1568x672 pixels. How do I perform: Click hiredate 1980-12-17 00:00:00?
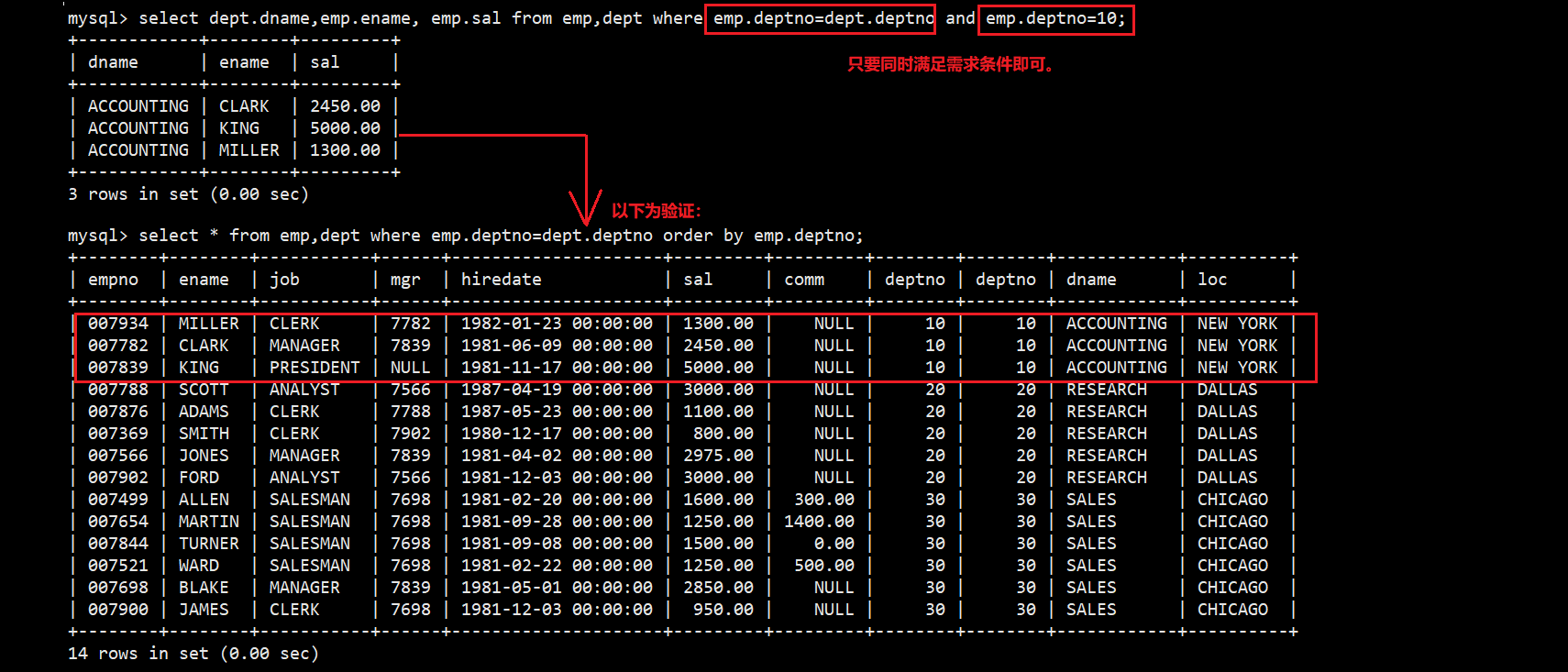tap(557, 434)
